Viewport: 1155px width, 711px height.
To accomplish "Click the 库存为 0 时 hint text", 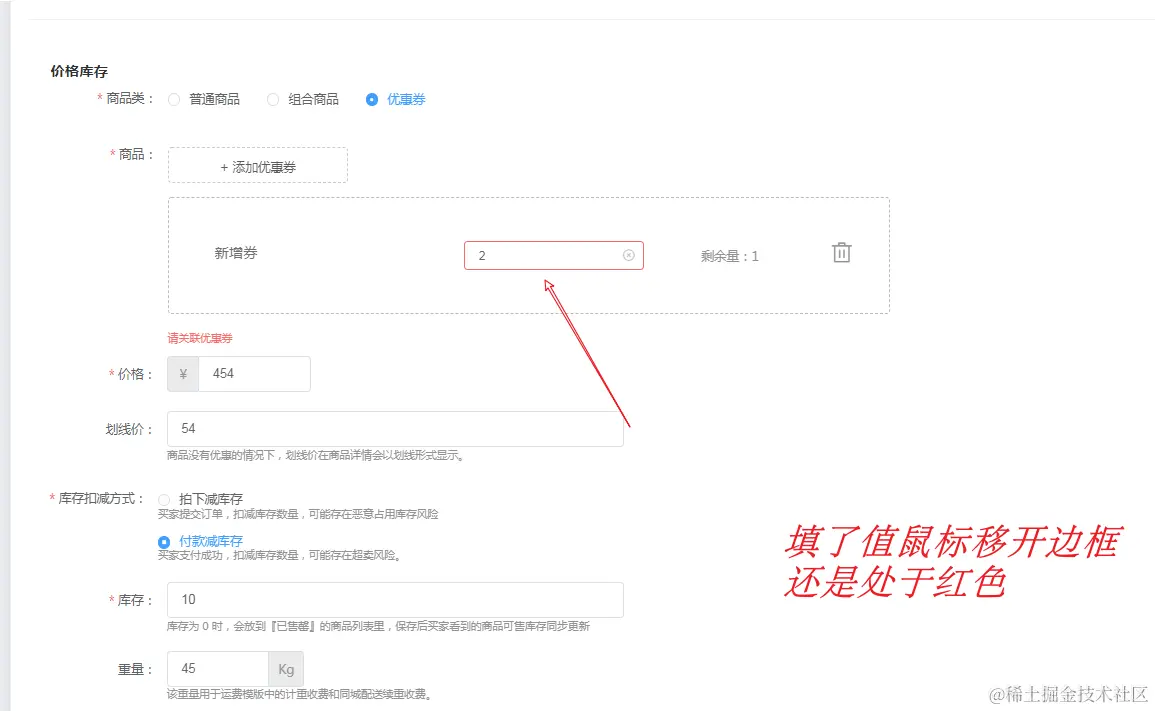I will [378, 626].
